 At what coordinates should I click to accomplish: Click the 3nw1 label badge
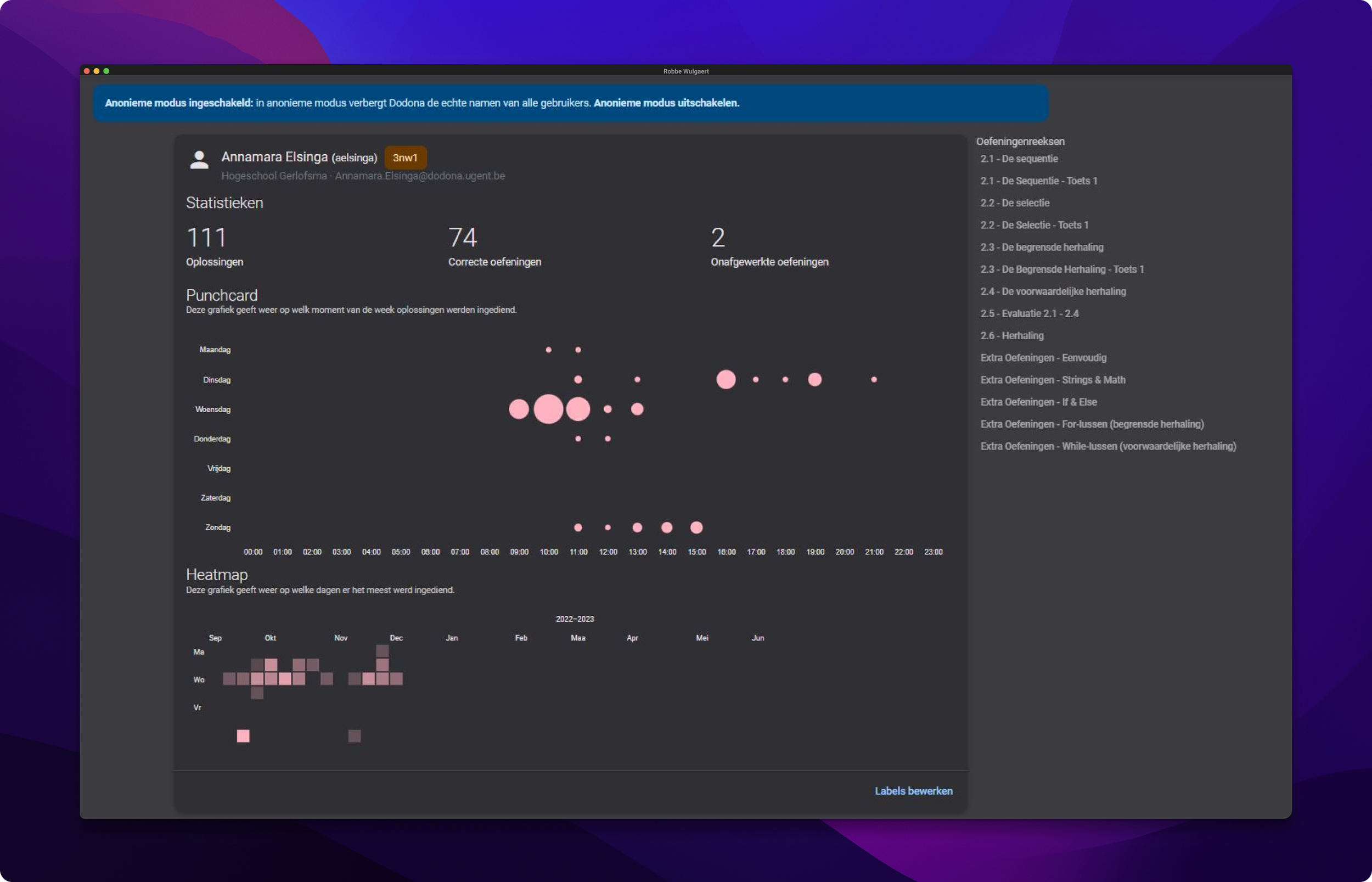tap(405, 158)
